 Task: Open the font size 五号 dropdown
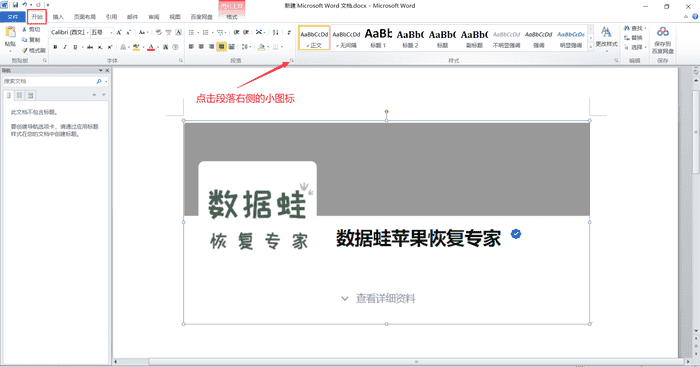click(x=112, y=33)
